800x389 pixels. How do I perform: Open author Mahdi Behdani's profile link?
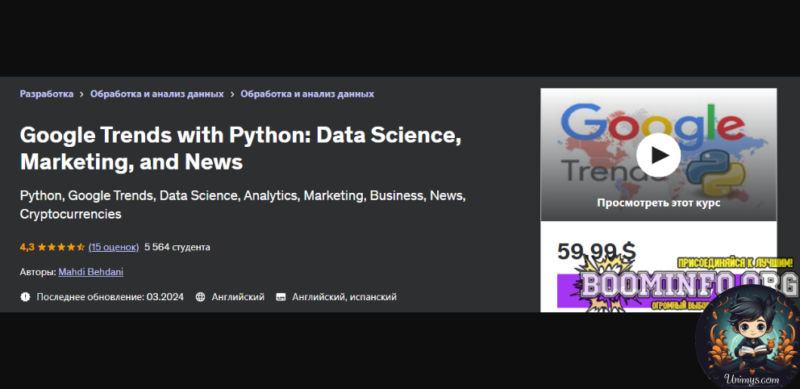tap(91, 272)
